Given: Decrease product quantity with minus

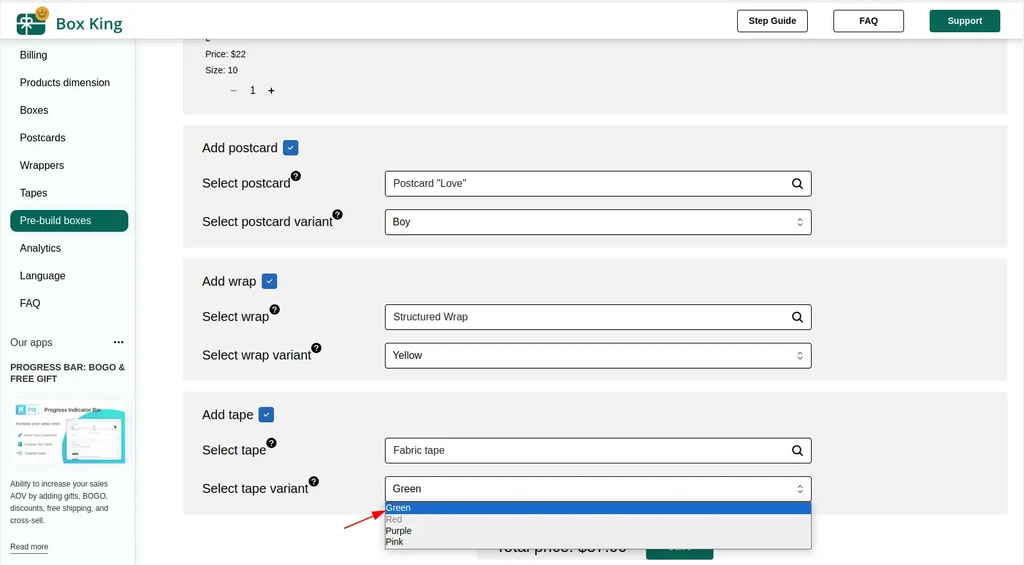Looking at the screenshot, I should [x=233, y=91].
